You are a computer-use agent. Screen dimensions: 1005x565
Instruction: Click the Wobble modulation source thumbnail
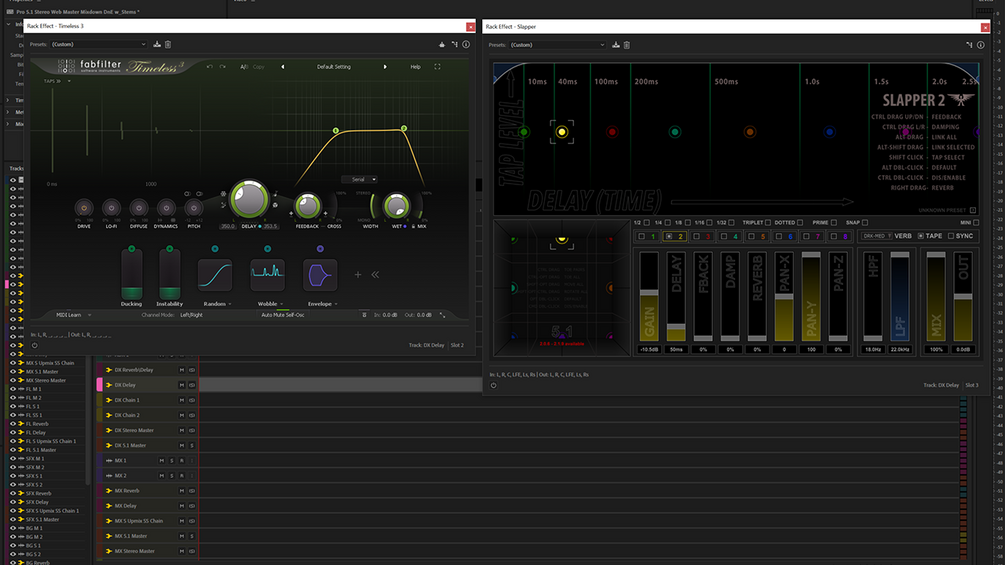pos(267,275)
